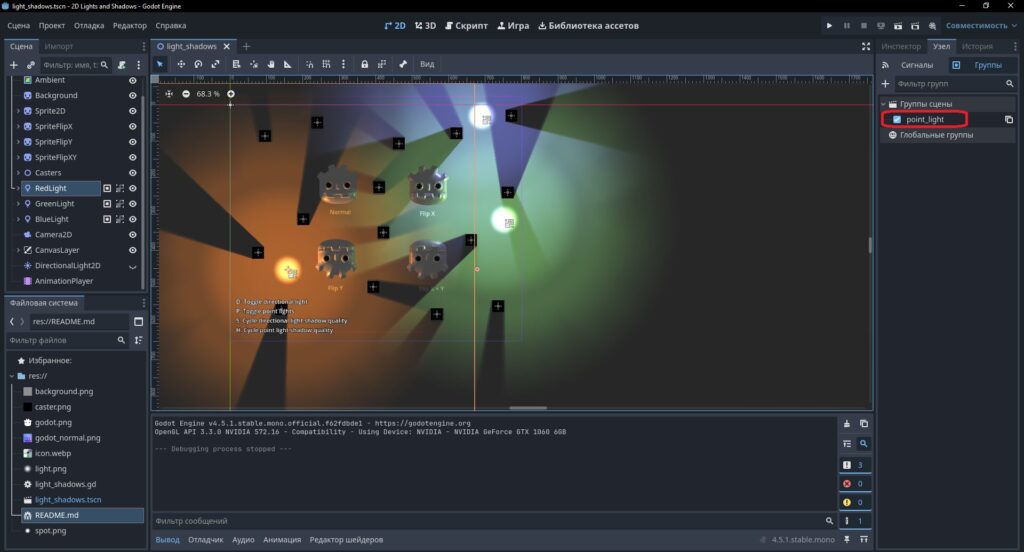Stop the running project

pyautogui.click(x=864, y=25)
